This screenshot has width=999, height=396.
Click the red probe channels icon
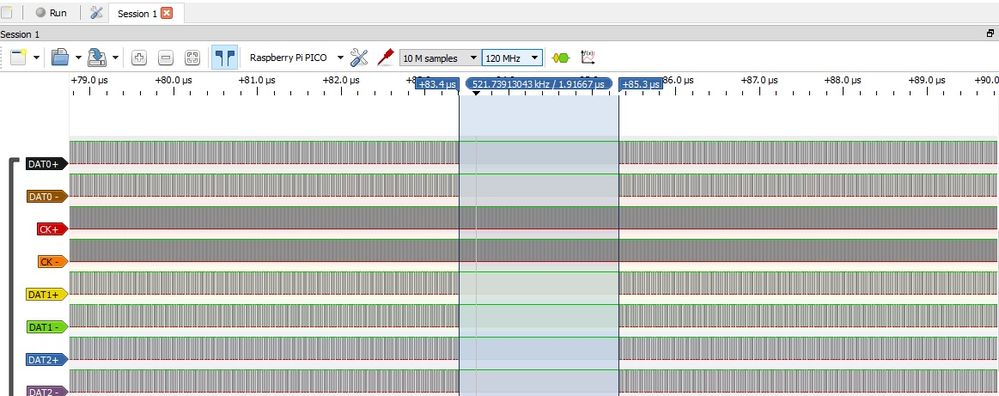(x=385, y=58)
